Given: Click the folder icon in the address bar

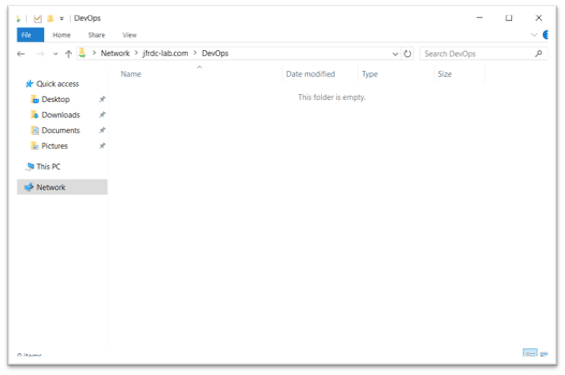Looking at the screenshot, I should (83, 53).
